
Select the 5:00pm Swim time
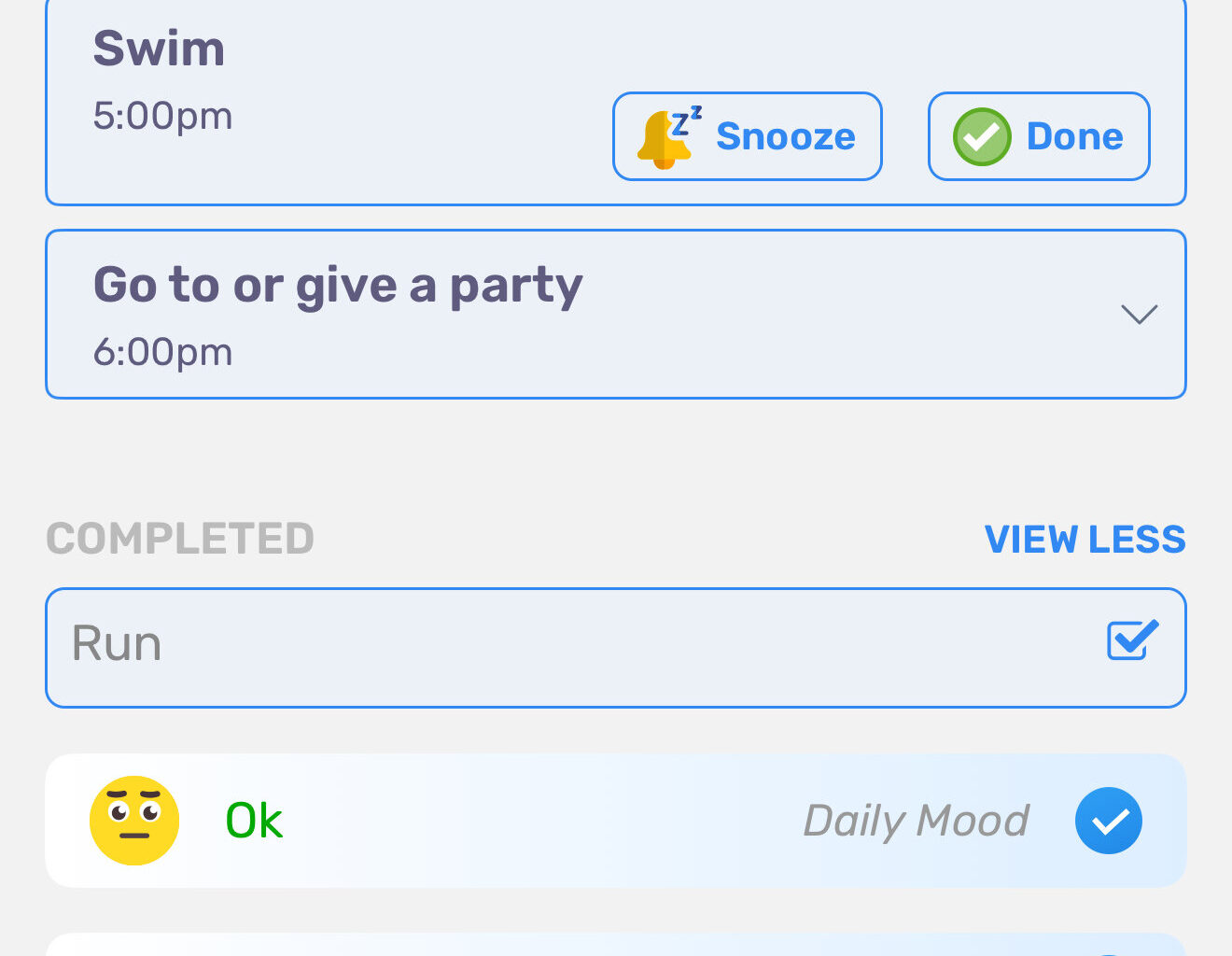[x=162, y=117]
